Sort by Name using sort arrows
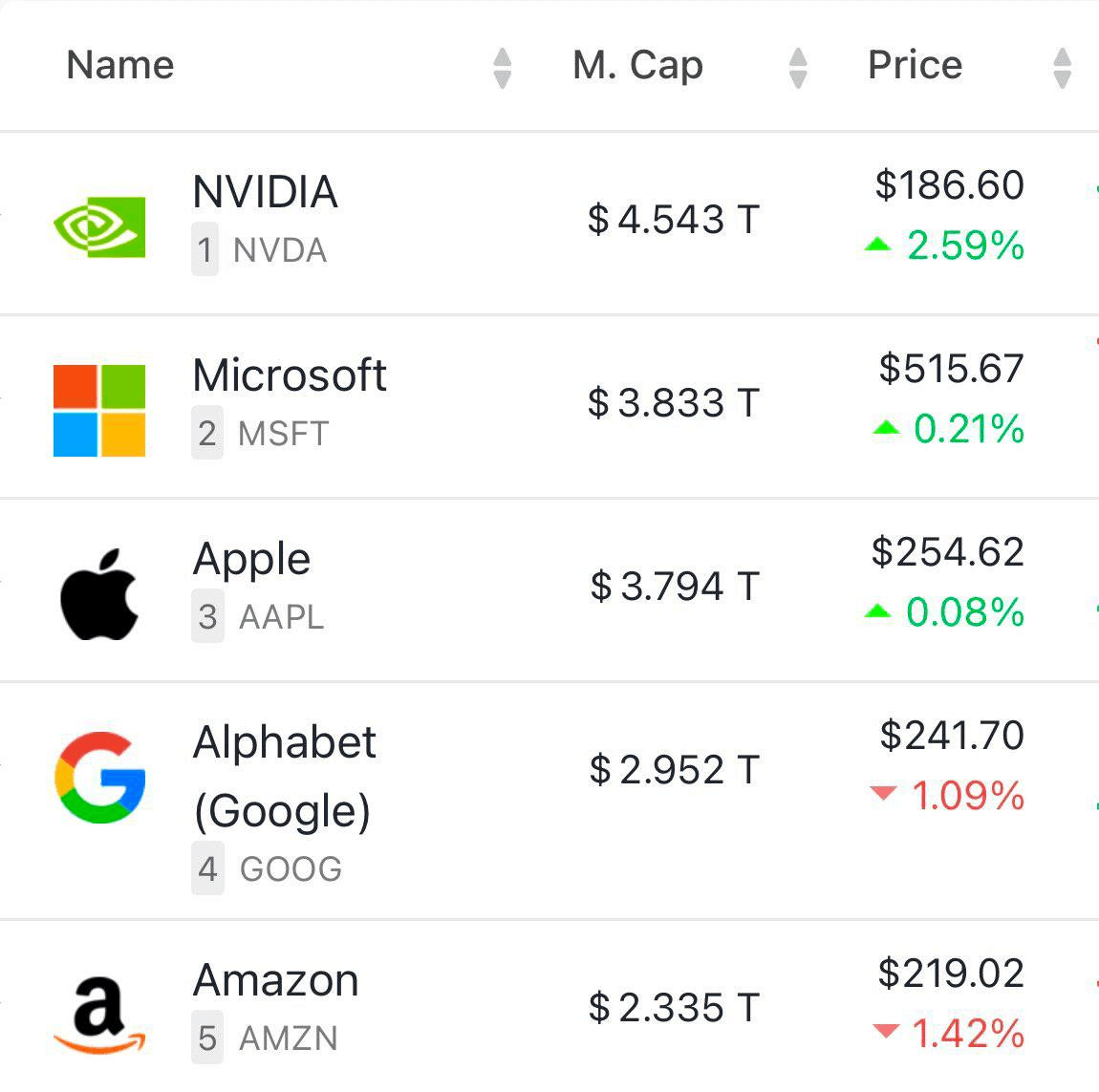Screen dimensions: 1099x1092 503,68
